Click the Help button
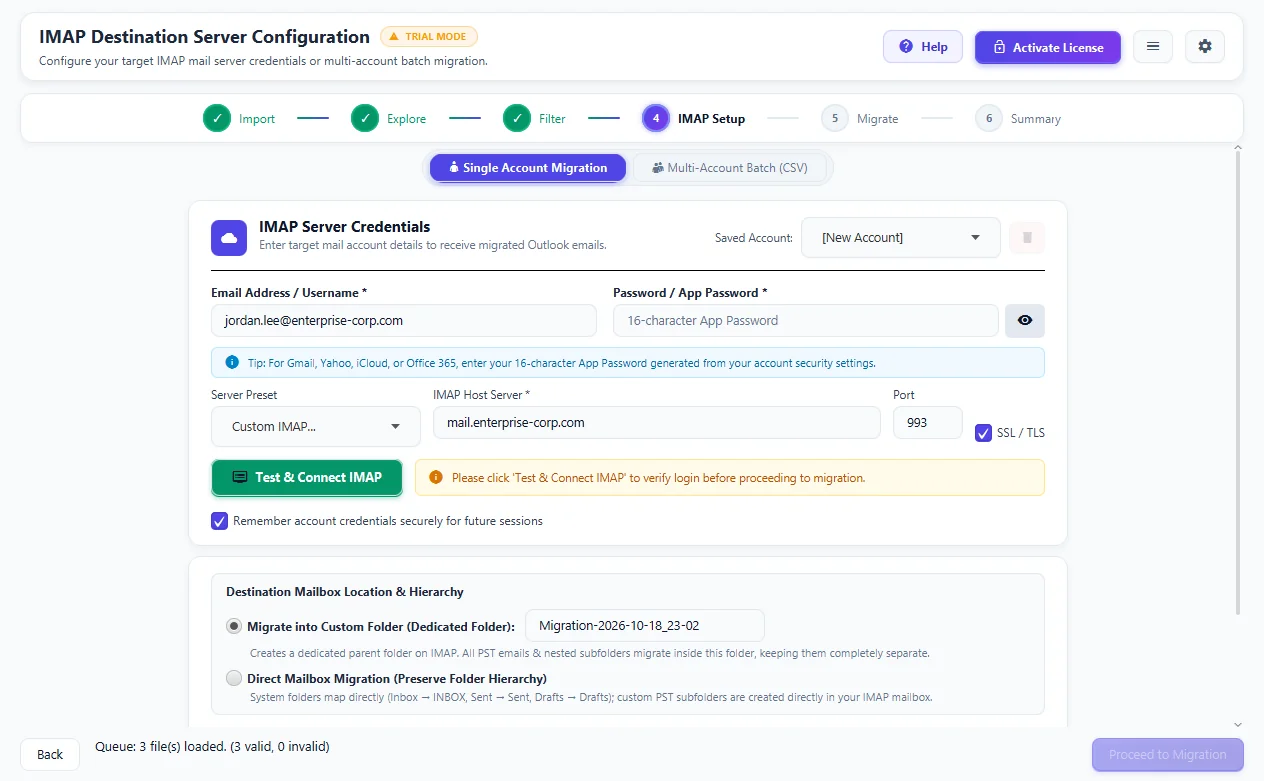The width and height of the screenshot is (1264, 781). point(923,47)
